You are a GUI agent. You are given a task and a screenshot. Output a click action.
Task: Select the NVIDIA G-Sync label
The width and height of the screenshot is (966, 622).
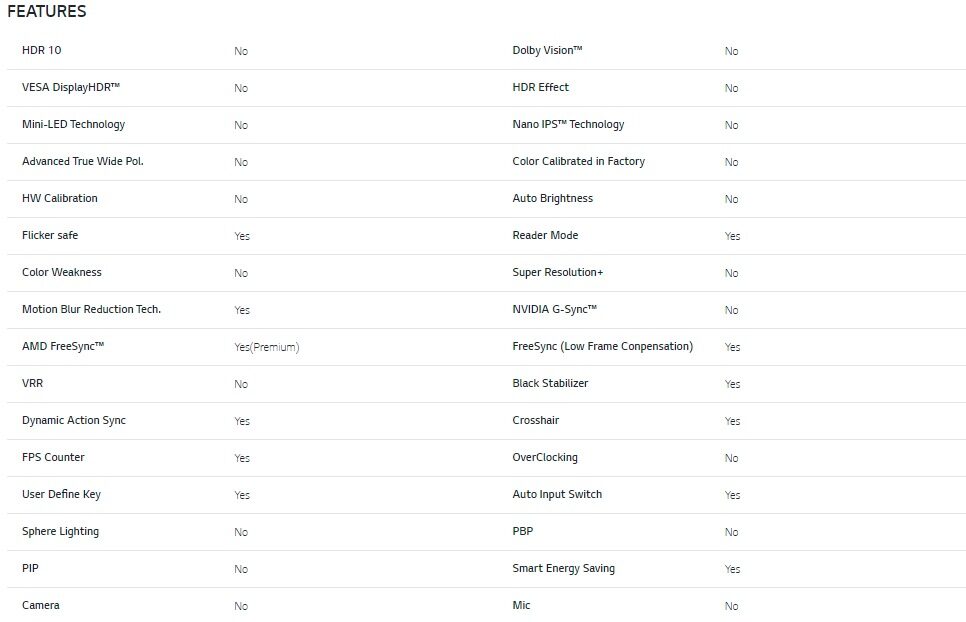554,309
